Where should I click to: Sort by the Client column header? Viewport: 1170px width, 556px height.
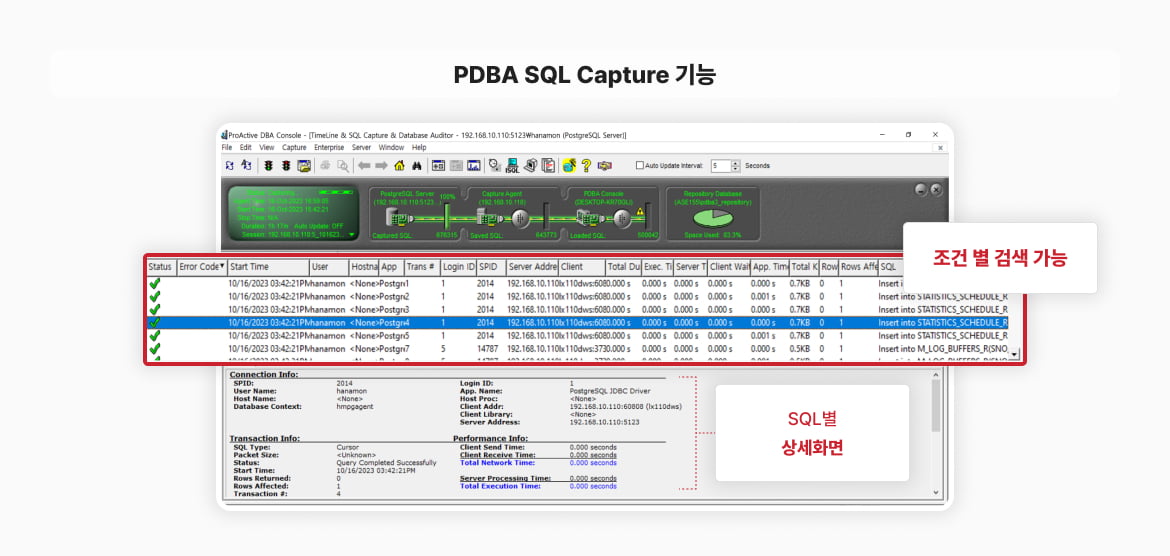[x=582, y=266]
